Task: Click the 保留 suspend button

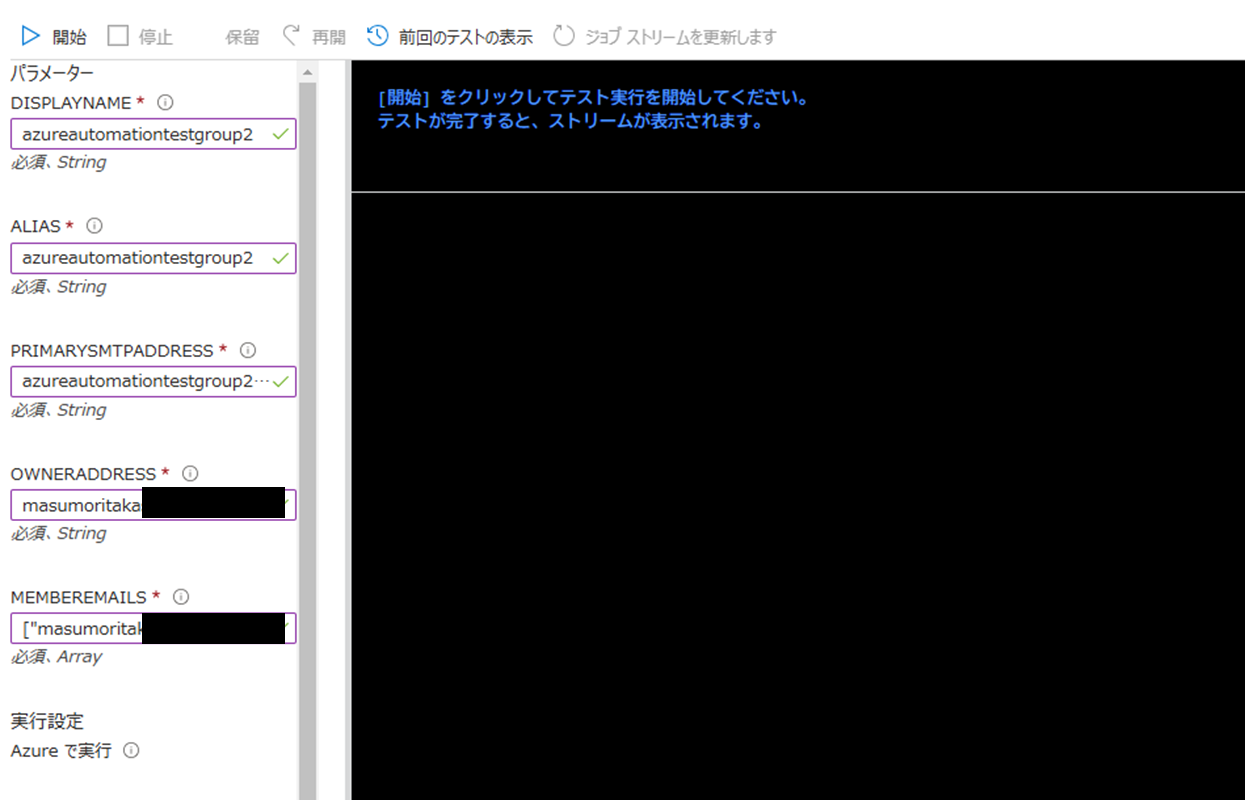Action: click(x=242, y=37)
